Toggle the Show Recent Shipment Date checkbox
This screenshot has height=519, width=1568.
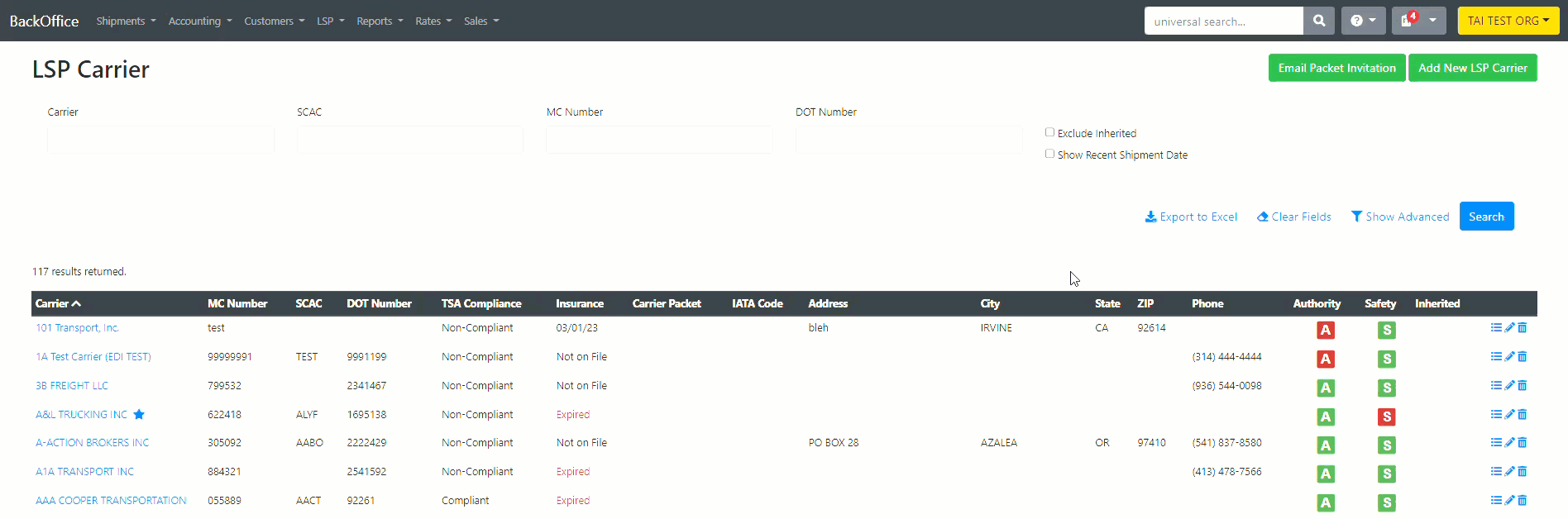pyautogui.click(x=1049, y=154)
